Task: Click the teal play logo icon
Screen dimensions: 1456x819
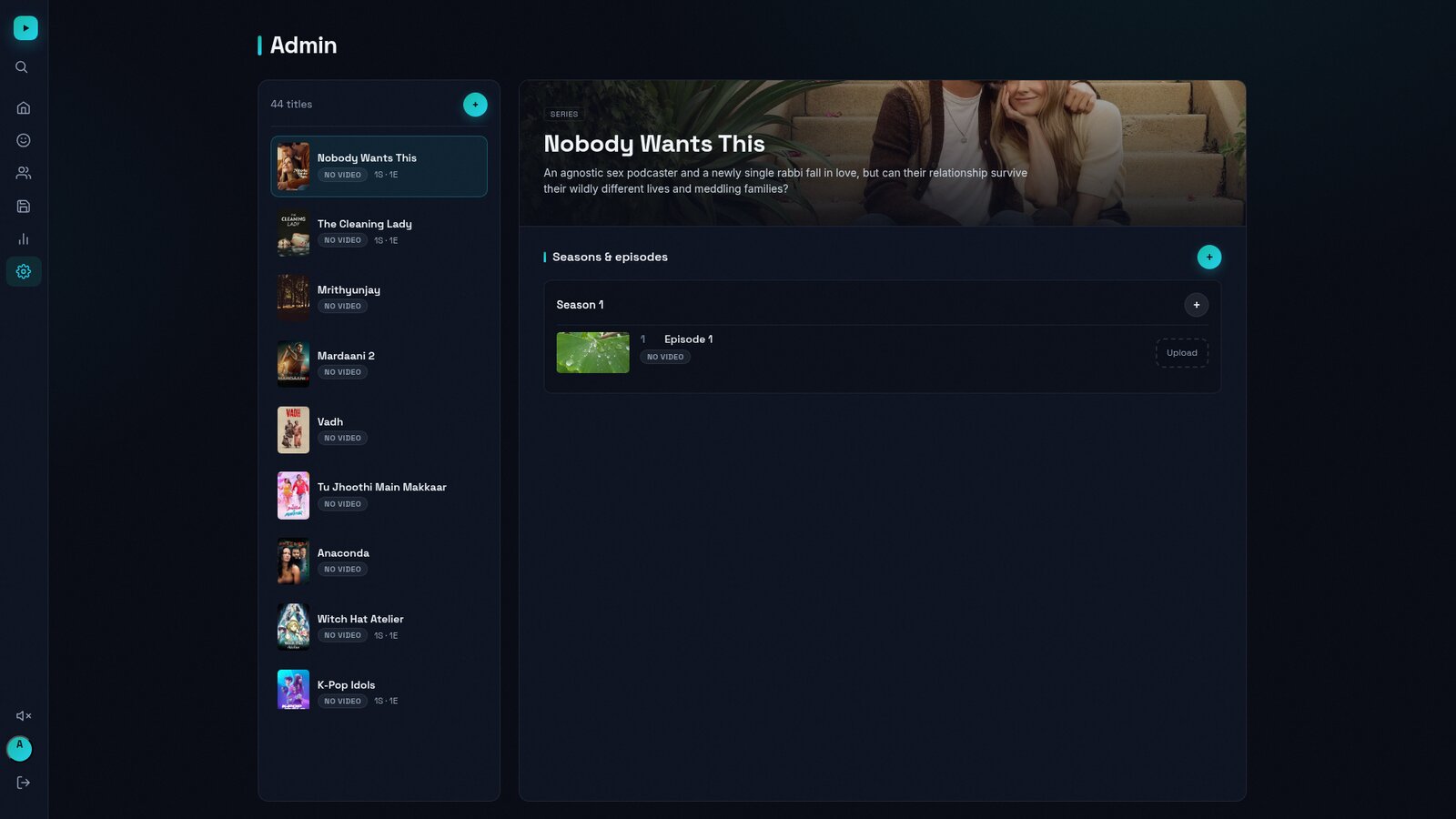Action: 25,27
